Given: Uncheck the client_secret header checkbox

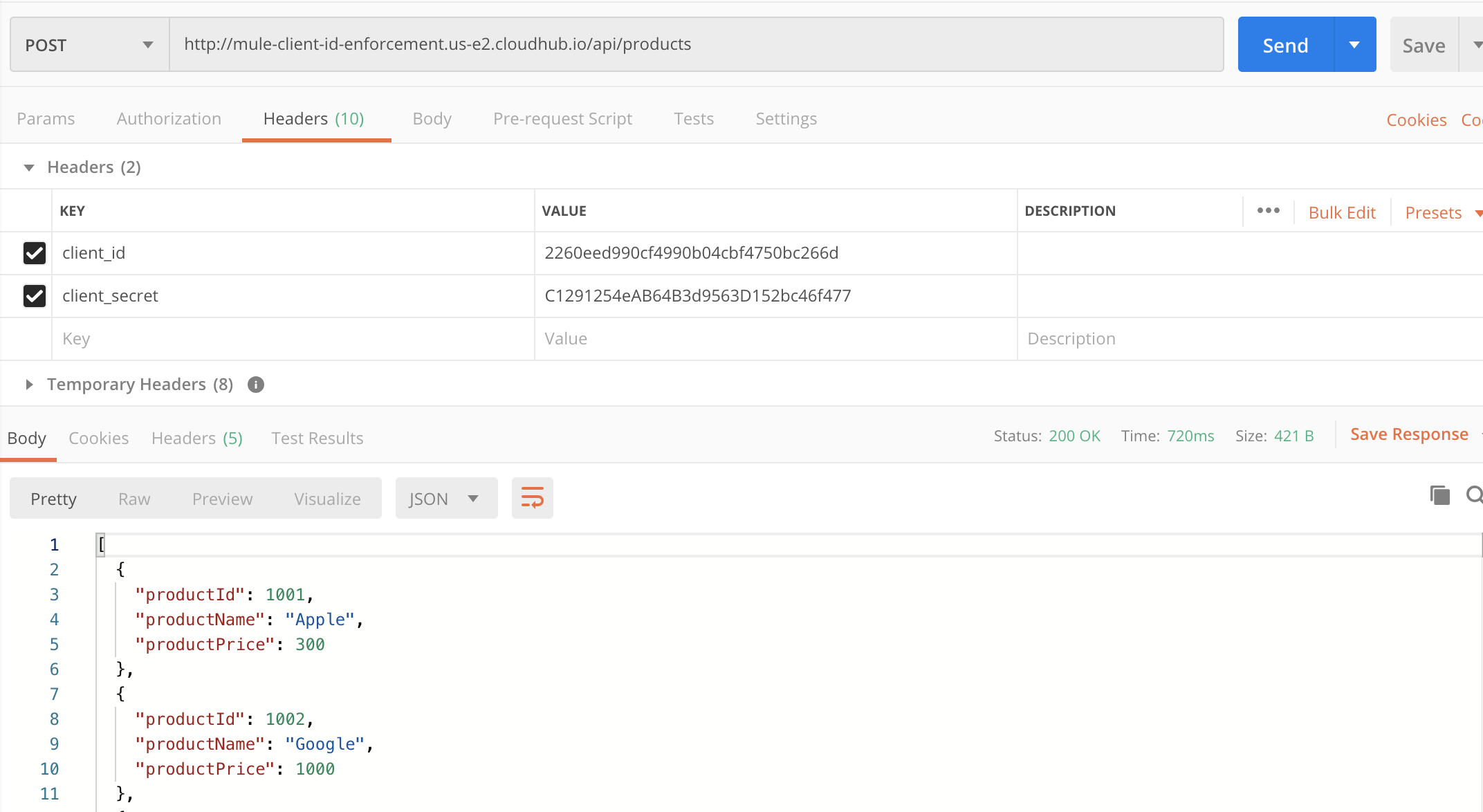Looking at the screenshot, I should pyautogui.click(x=34, y=296).
